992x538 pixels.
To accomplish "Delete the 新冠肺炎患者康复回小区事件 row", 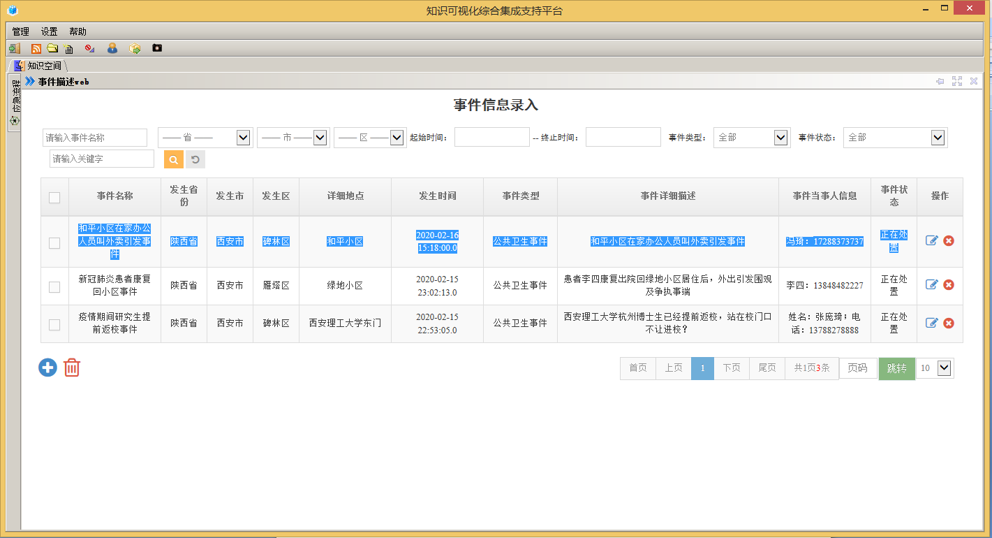I will (948, 285).
